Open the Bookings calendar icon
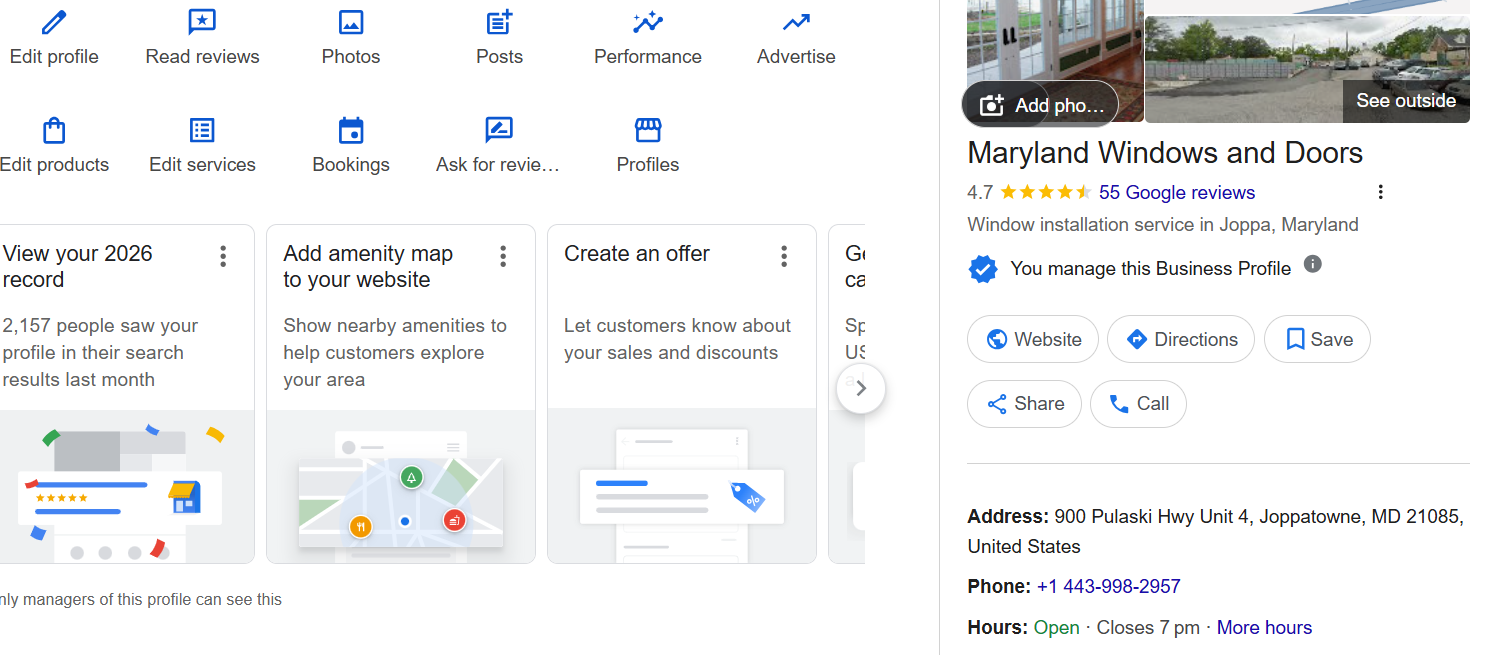1501x655 pixels. 351,130
